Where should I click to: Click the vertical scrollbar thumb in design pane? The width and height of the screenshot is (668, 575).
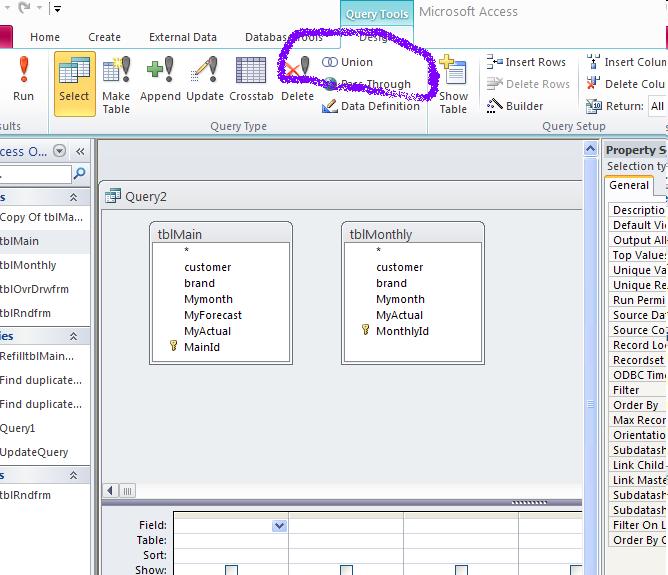tap(590, 404)
